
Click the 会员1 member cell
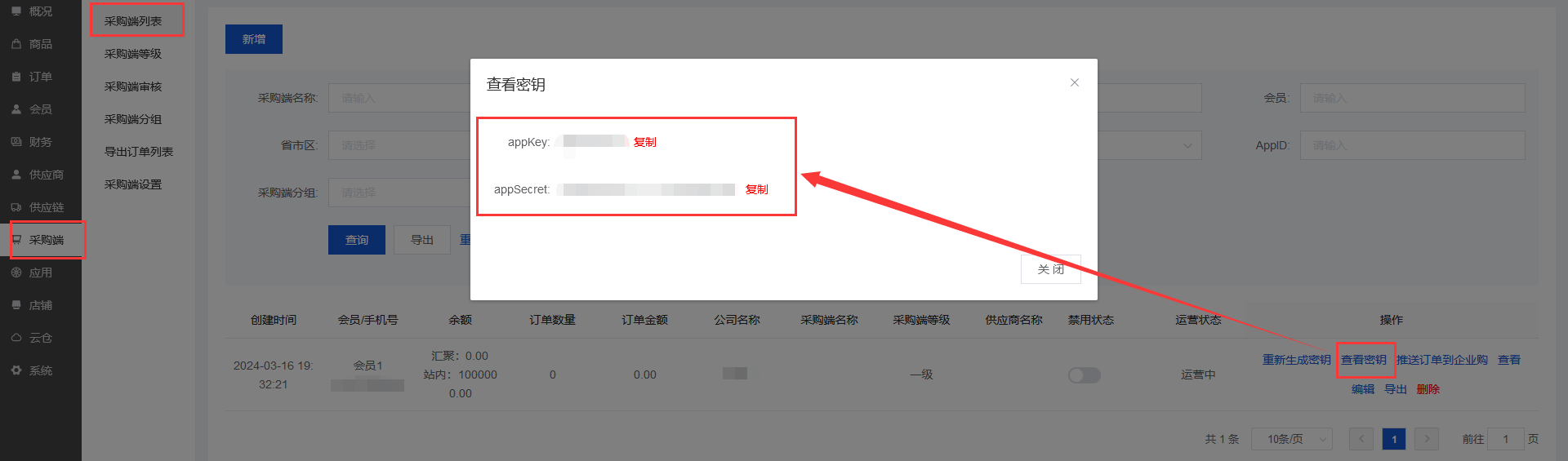coord(367,366)
